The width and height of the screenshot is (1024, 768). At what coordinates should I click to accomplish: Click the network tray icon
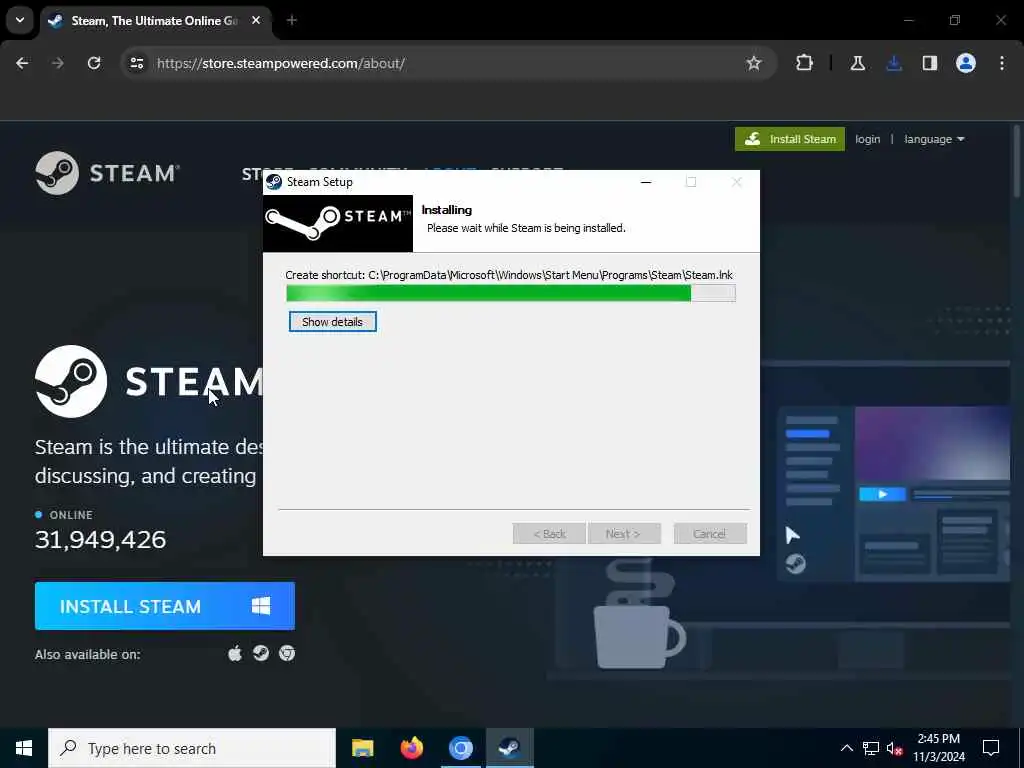871,748
